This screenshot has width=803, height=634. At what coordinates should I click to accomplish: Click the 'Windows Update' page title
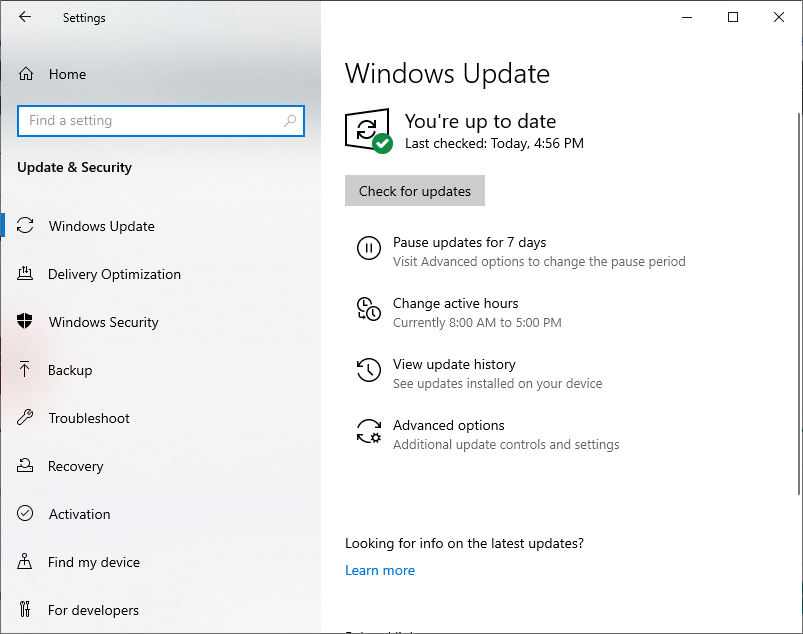click(x=447, y=73)
